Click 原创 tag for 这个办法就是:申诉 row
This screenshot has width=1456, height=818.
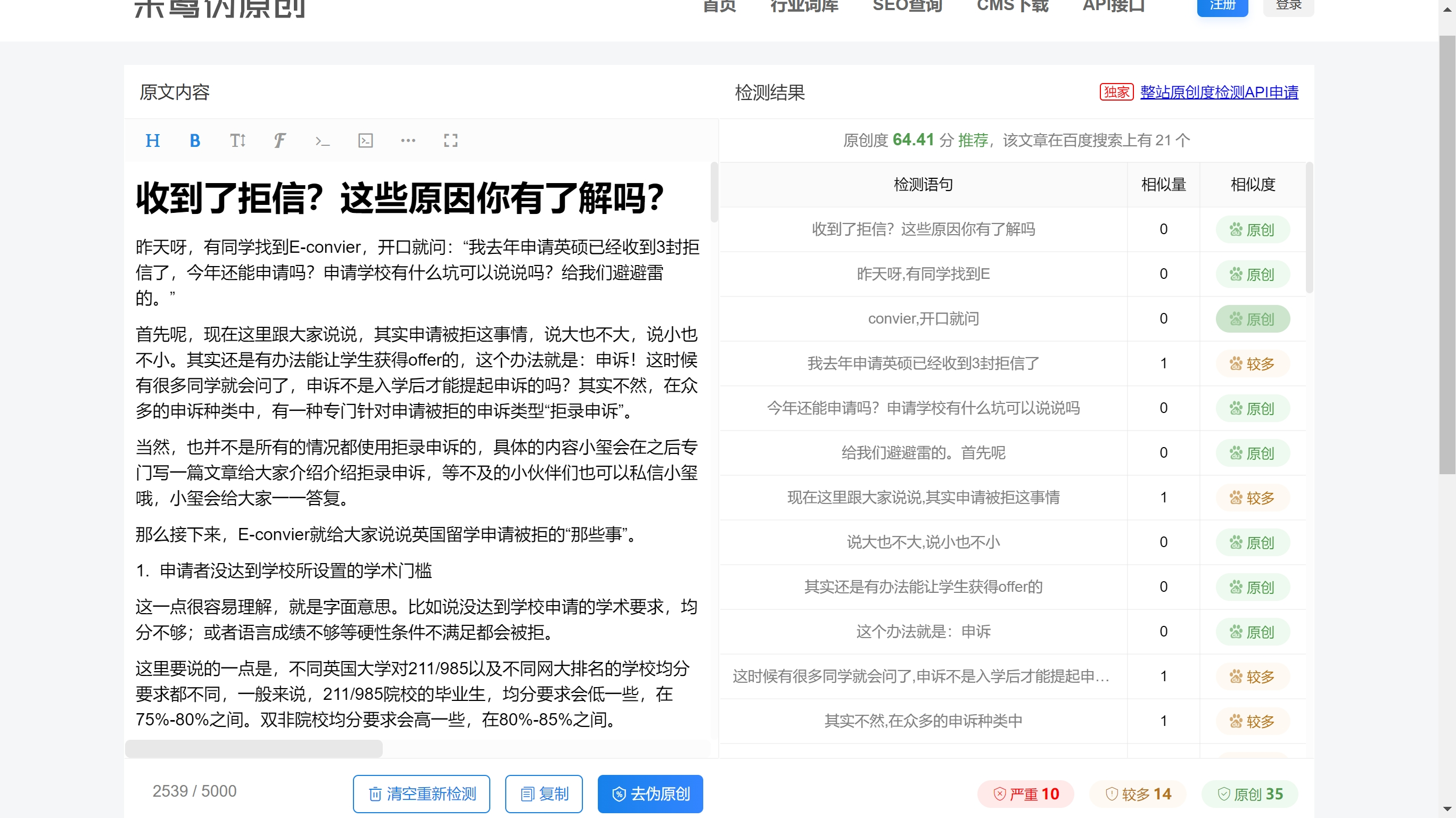click(1253, 632)
